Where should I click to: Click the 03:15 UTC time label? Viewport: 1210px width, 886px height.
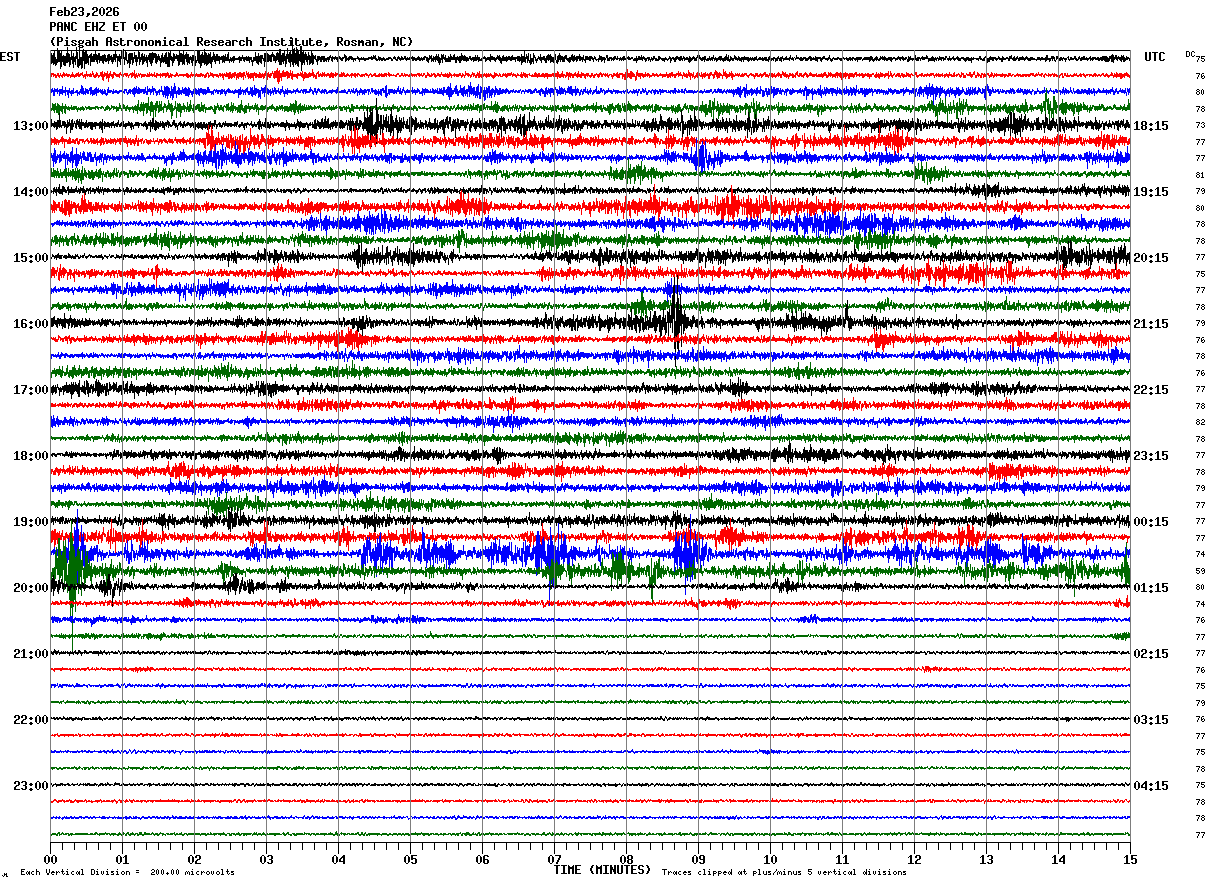tap(1151, 720)
